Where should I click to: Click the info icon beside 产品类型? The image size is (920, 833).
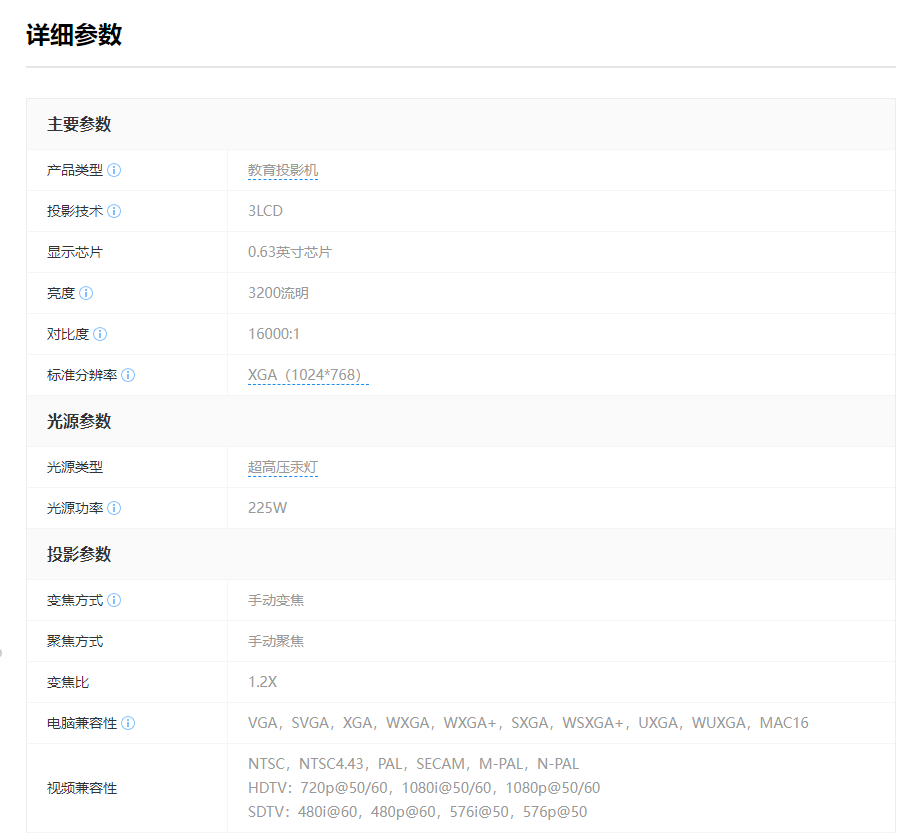[x=114, y=170]
